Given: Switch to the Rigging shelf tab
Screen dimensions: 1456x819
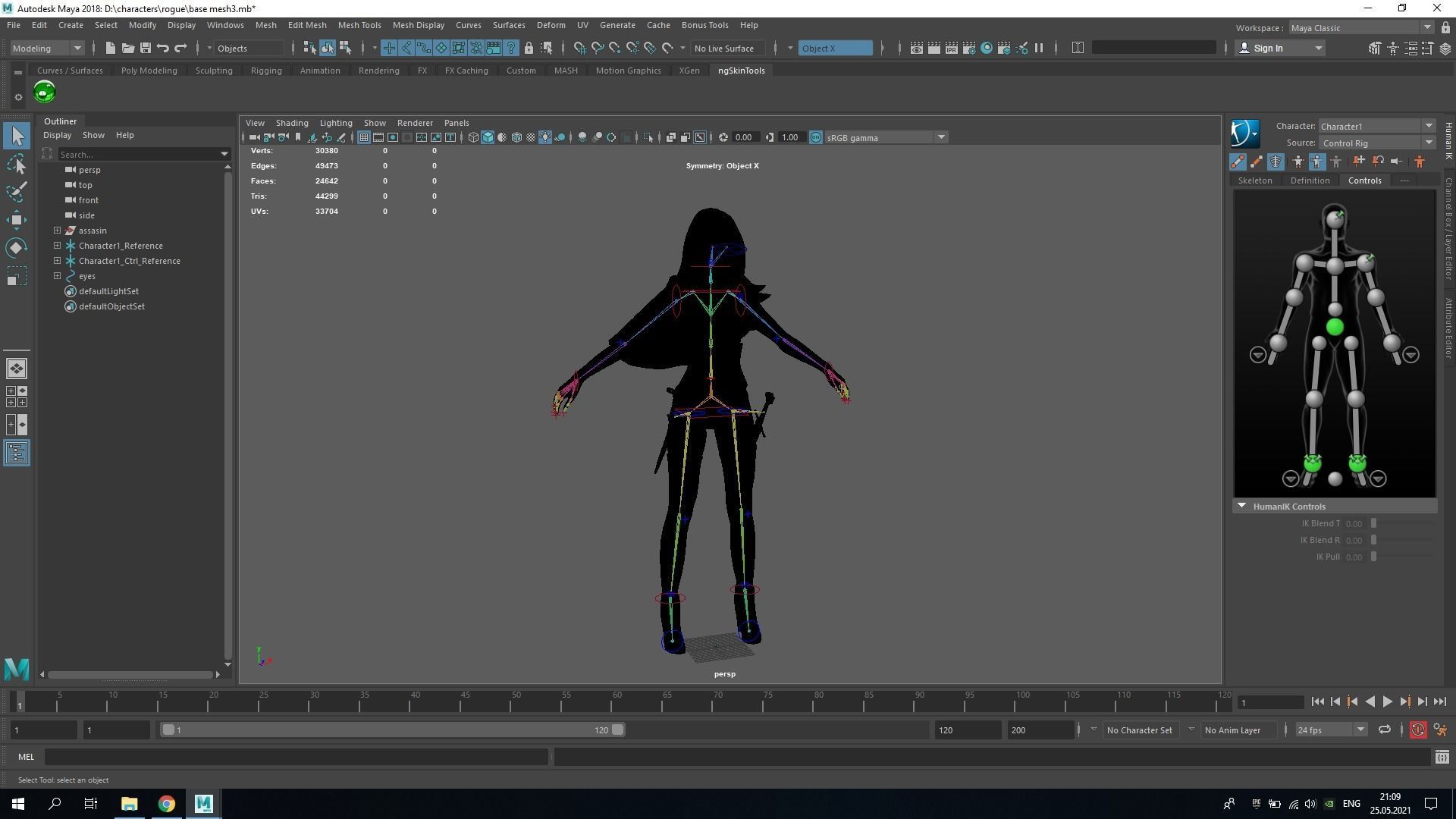Looking at the screenshot, I should coord(266,71).
